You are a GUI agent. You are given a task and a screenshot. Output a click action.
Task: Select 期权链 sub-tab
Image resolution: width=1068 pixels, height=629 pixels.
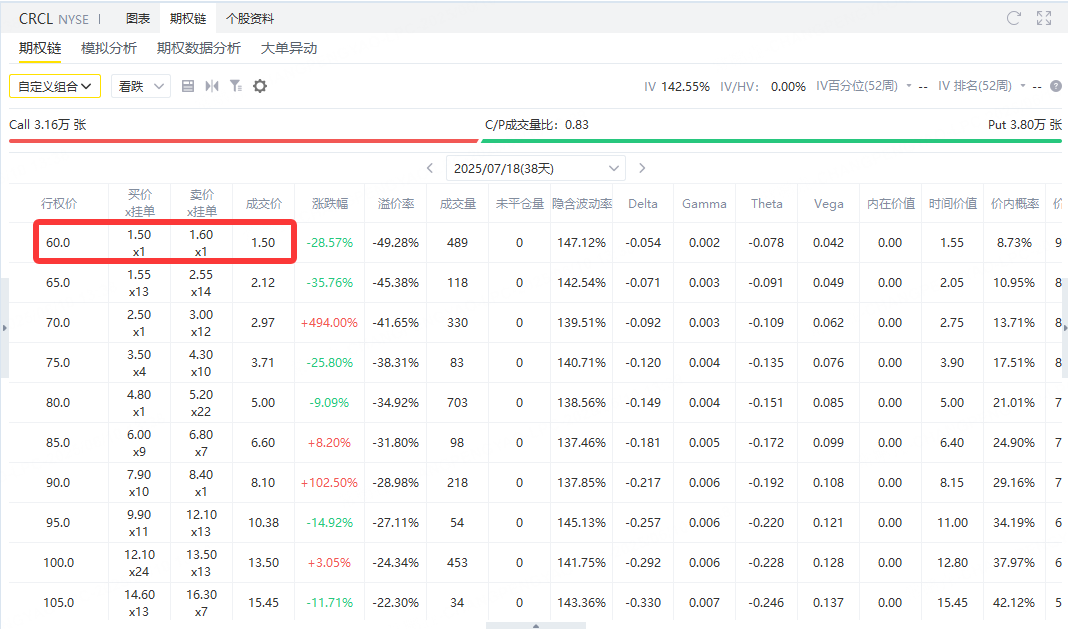point(40,48)
